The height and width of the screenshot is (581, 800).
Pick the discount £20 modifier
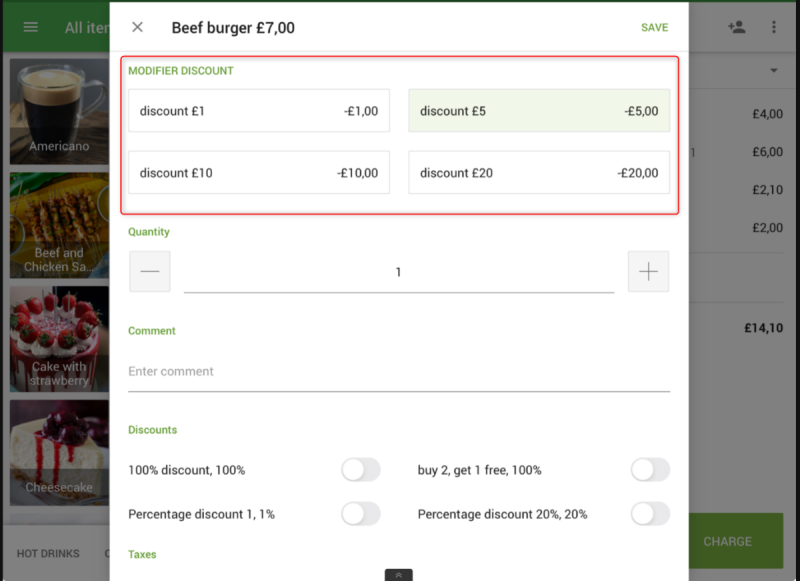coord(539,172)
